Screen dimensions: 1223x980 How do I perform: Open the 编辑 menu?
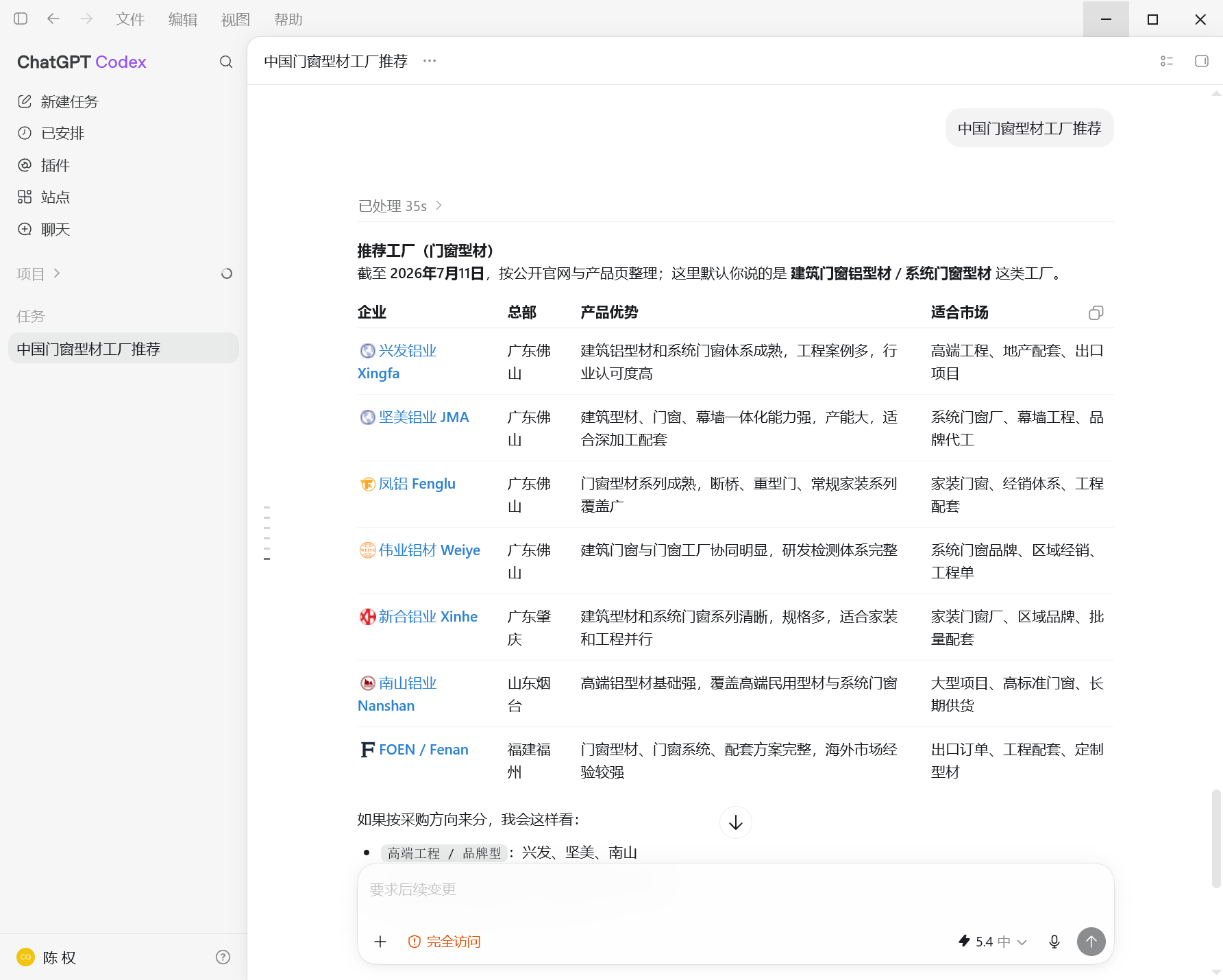point(183,20)
